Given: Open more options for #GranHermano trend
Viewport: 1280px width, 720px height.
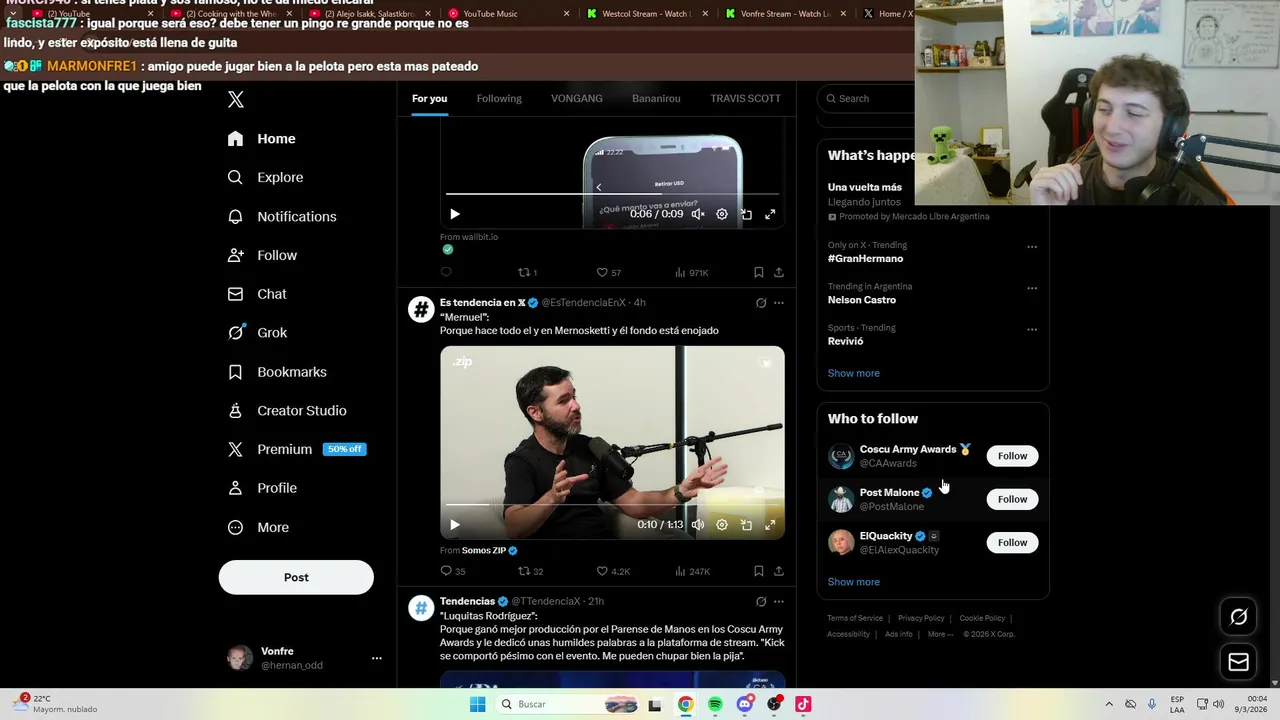Looking at the screenshot, I should tap(1032, 247).
